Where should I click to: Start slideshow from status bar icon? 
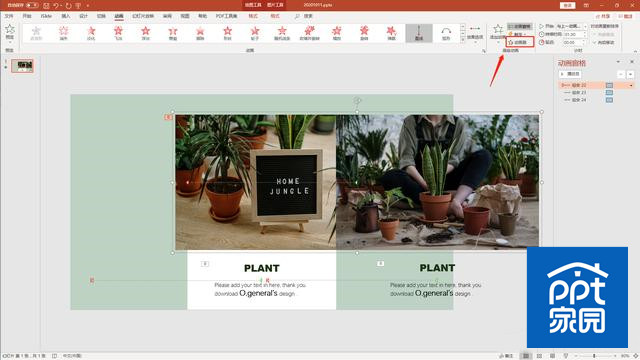tap(566, 356)
